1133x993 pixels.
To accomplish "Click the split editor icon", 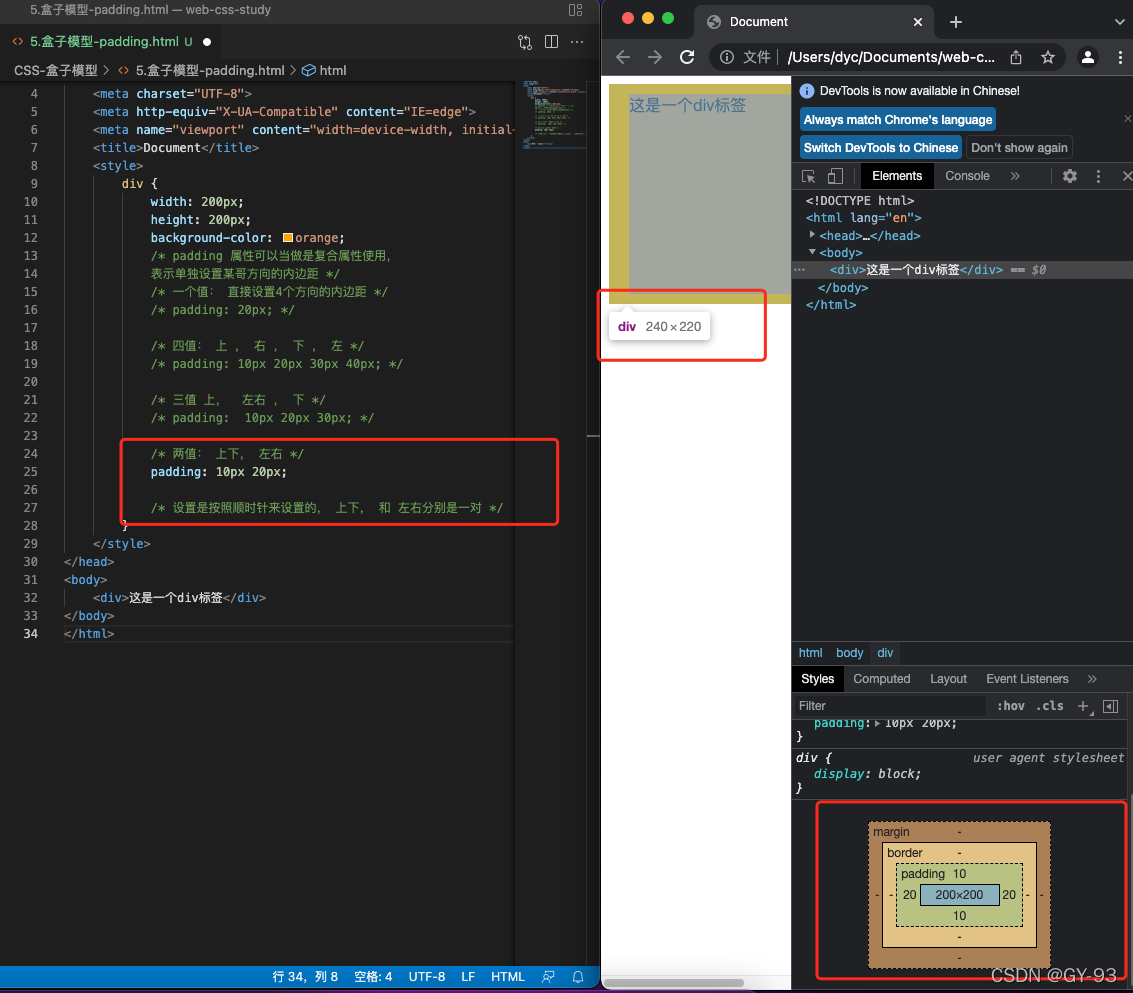I will pyautogui.click(x=551, y=42).
